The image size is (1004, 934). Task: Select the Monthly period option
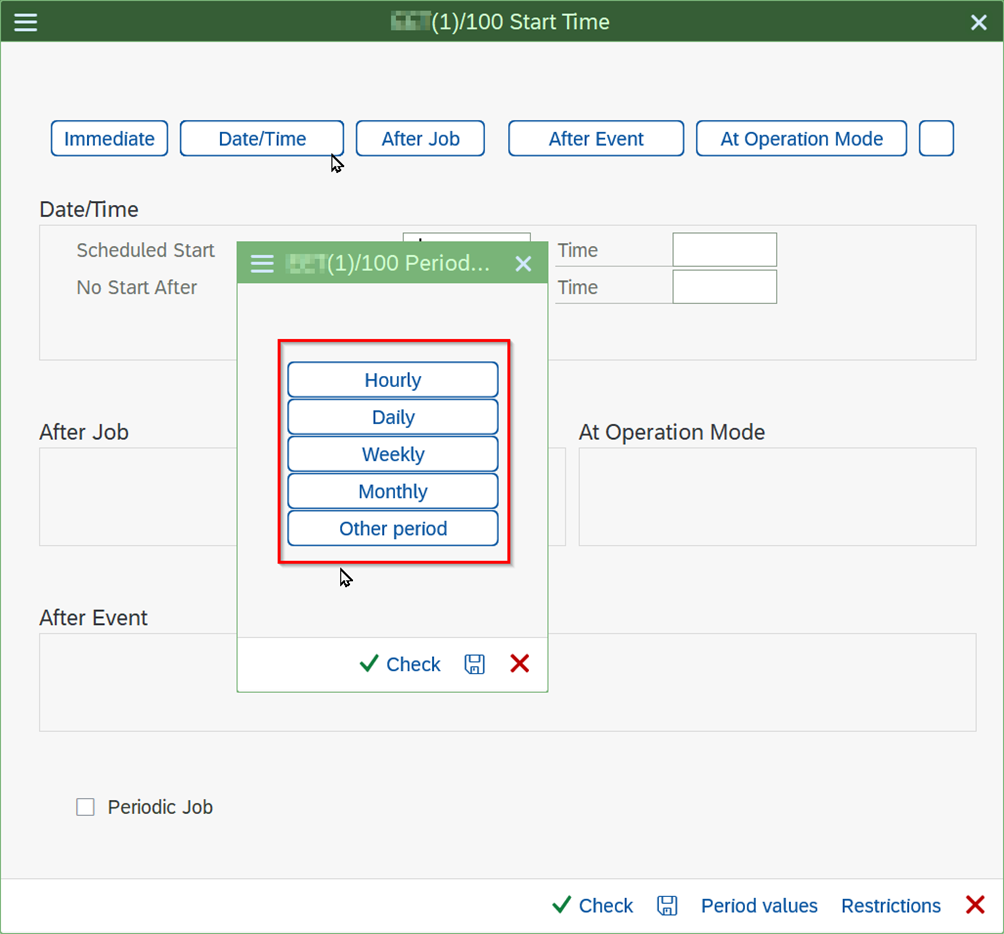(x=393, y=491)
